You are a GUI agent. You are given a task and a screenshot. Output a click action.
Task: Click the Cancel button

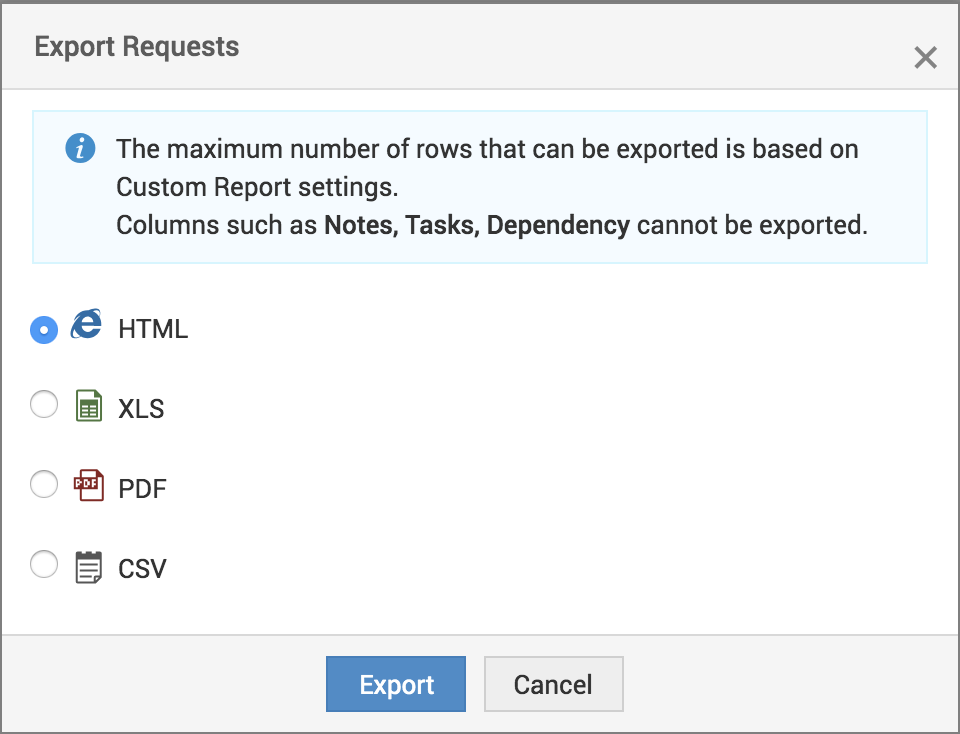click(x=553, y=684)
